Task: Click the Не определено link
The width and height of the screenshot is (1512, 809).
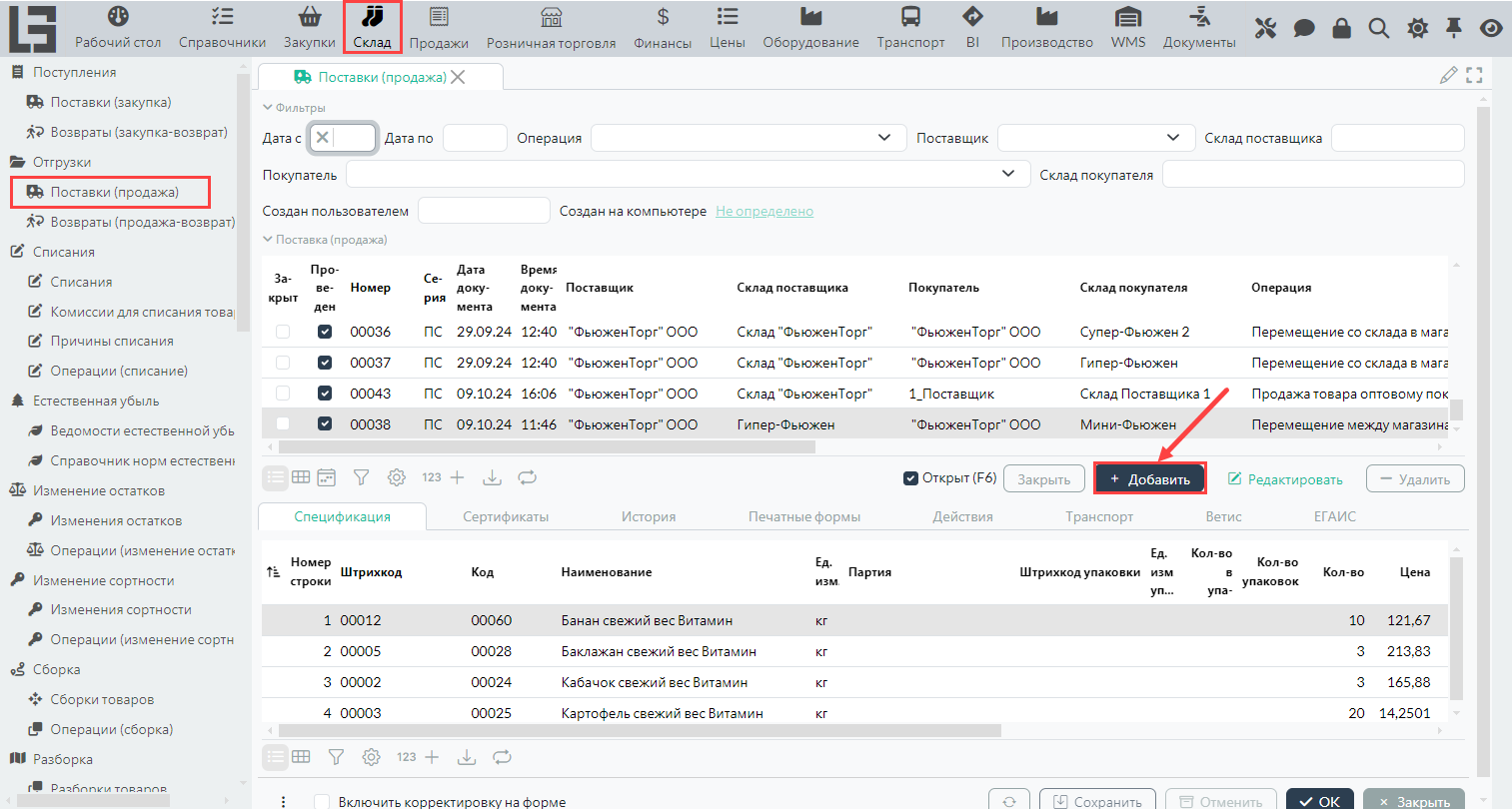Action: click(x=763, y=211)
